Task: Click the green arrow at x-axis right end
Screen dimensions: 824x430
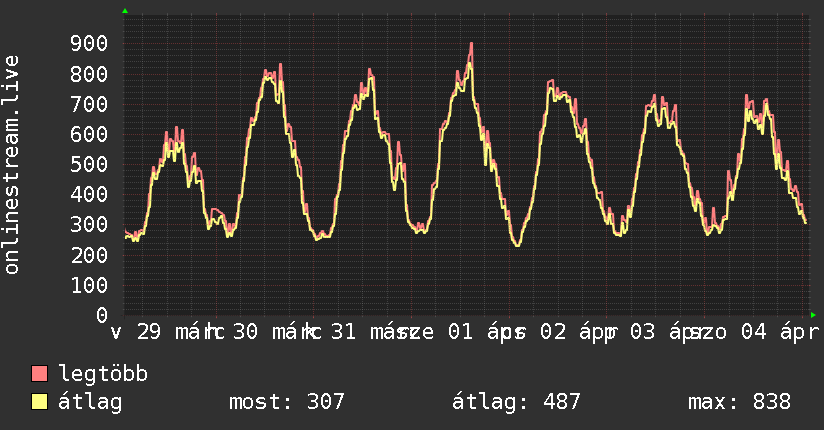Action: pyautogui.click(x=813, y=314)
